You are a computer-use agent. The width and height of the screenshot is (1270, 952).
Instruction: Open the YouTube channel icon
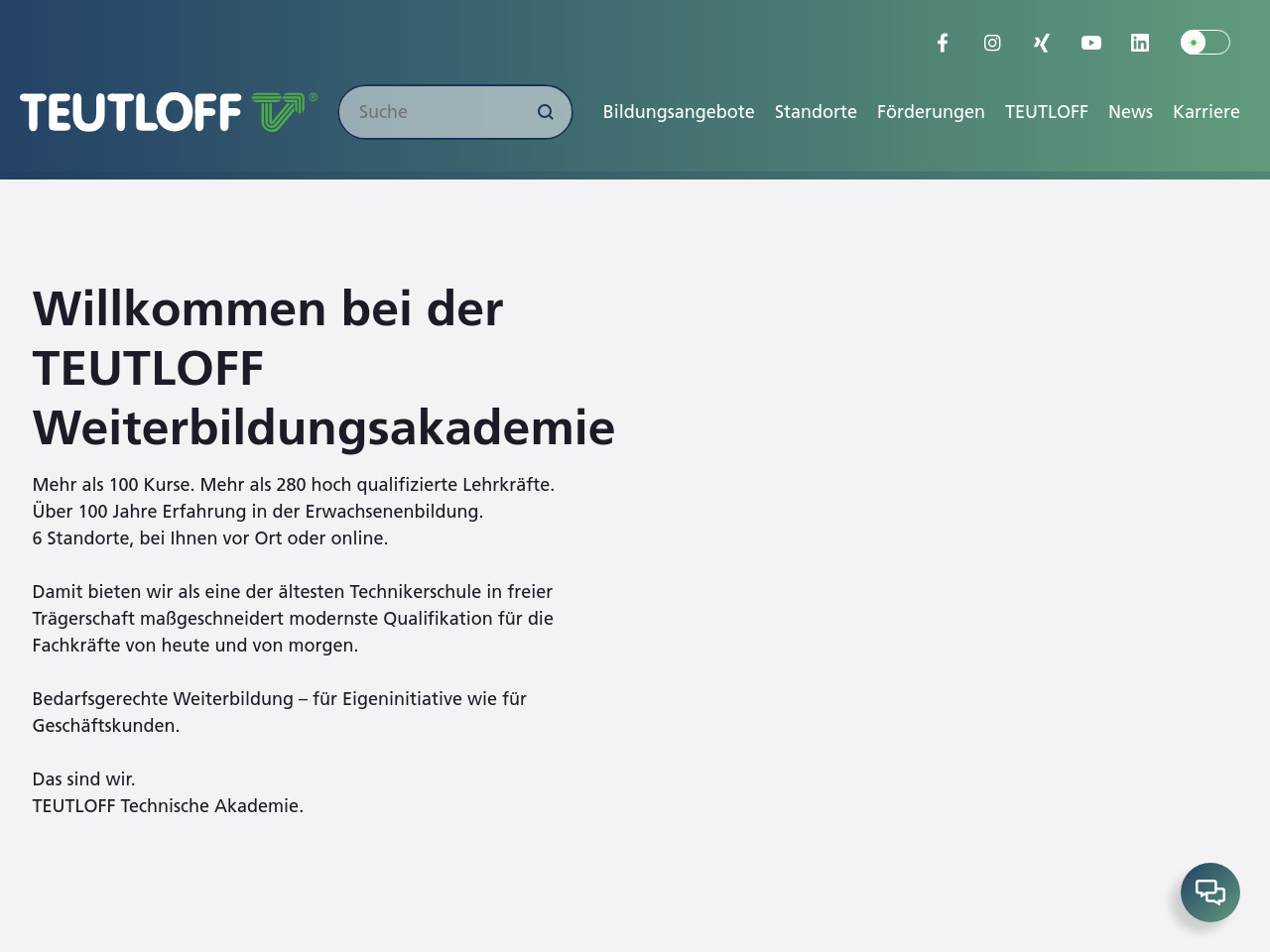[1090, 43]
